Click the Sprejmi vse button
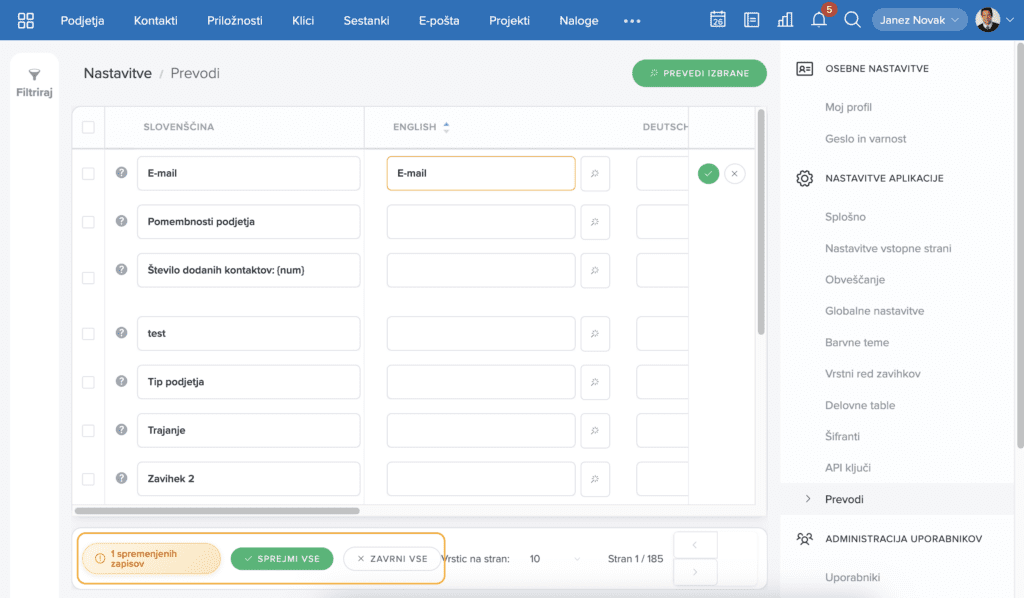The image size is (1024, 598). (282, 559)
